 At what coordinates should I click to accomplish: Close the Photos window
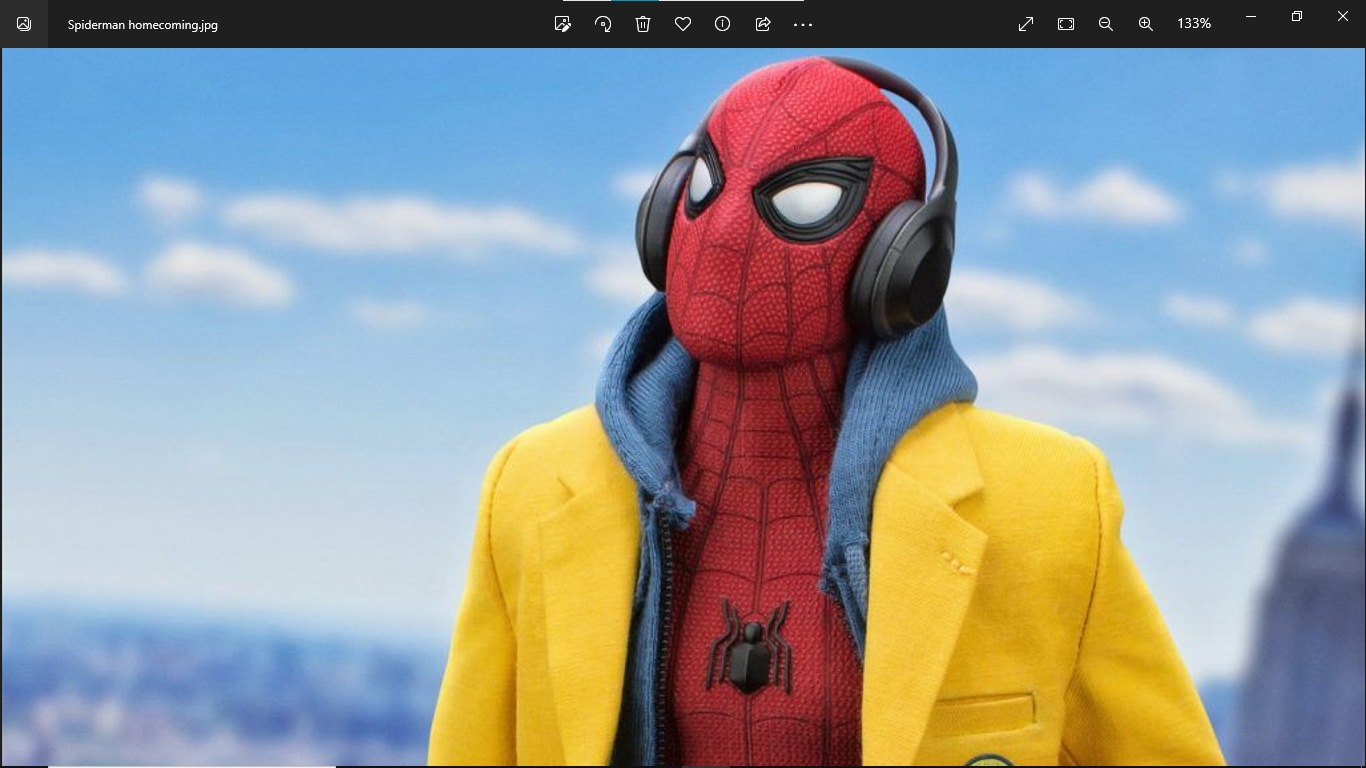click(1343, 16)
